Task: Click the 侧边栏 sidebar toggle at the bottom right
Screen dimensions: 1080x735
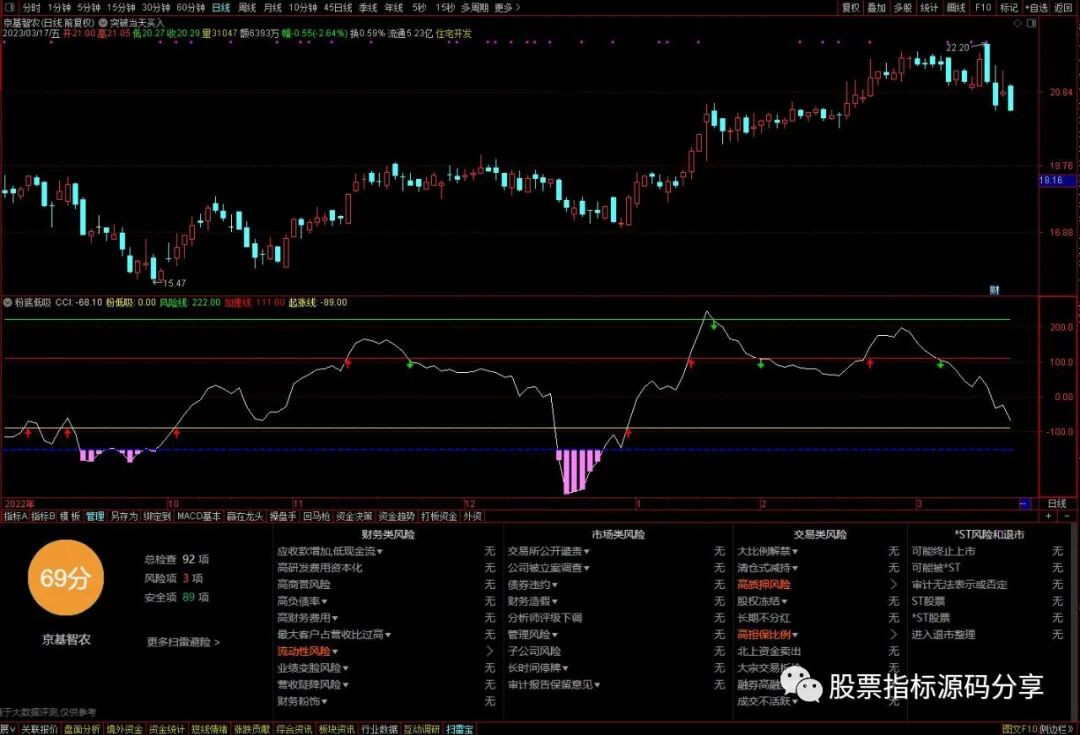Action: pyautogui.click(x=1057, y=729)
